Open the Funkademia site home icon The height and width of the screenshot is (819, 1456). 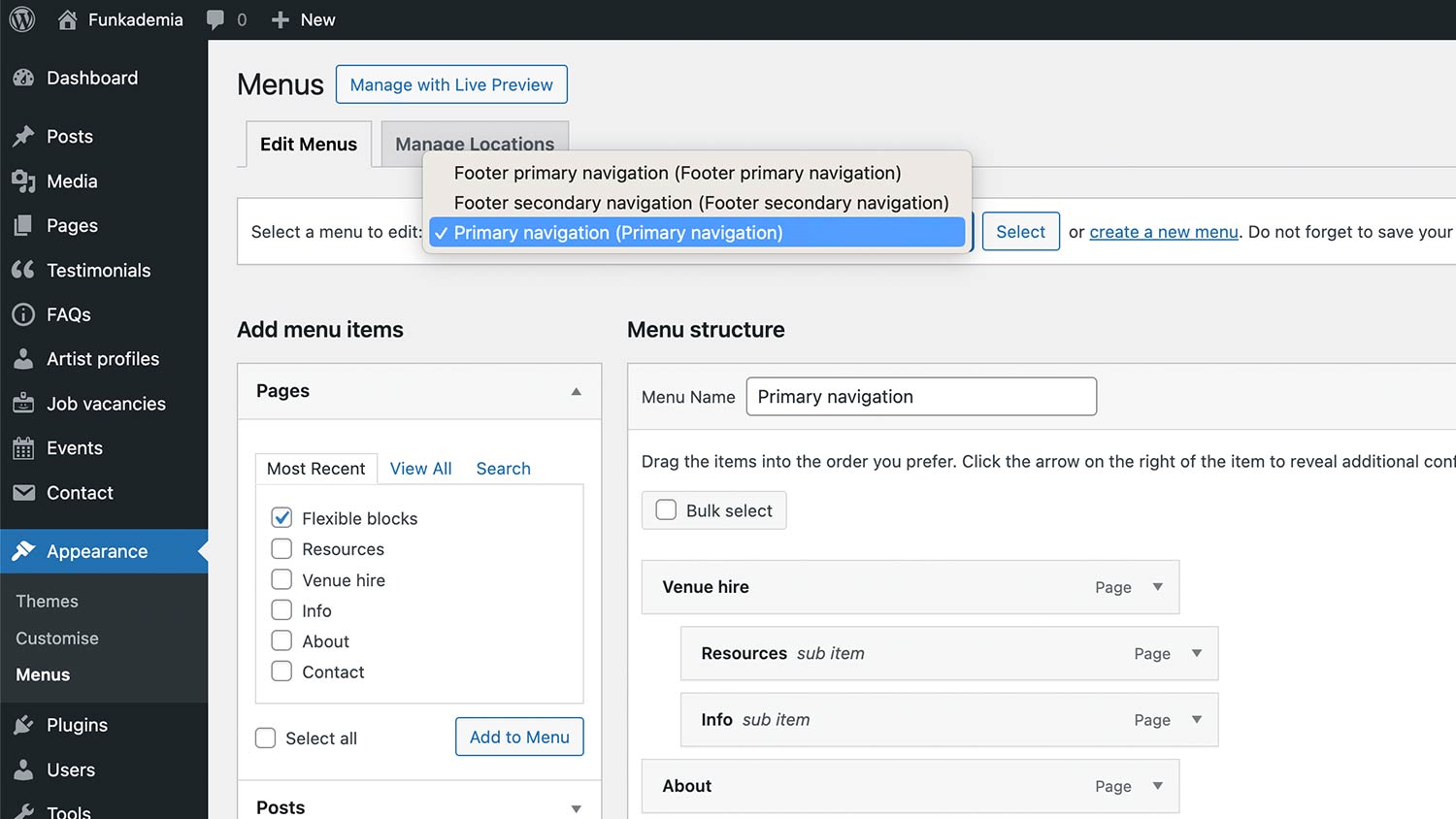point(67,19)
